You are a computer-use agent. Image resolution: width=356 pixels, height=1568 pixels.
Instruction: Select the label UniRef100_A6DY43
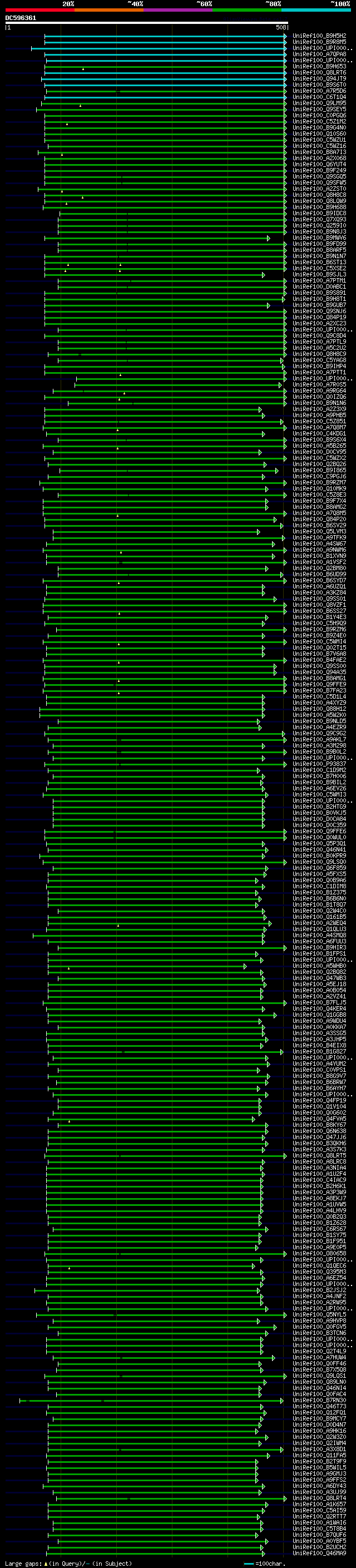tap(319, 1486)
